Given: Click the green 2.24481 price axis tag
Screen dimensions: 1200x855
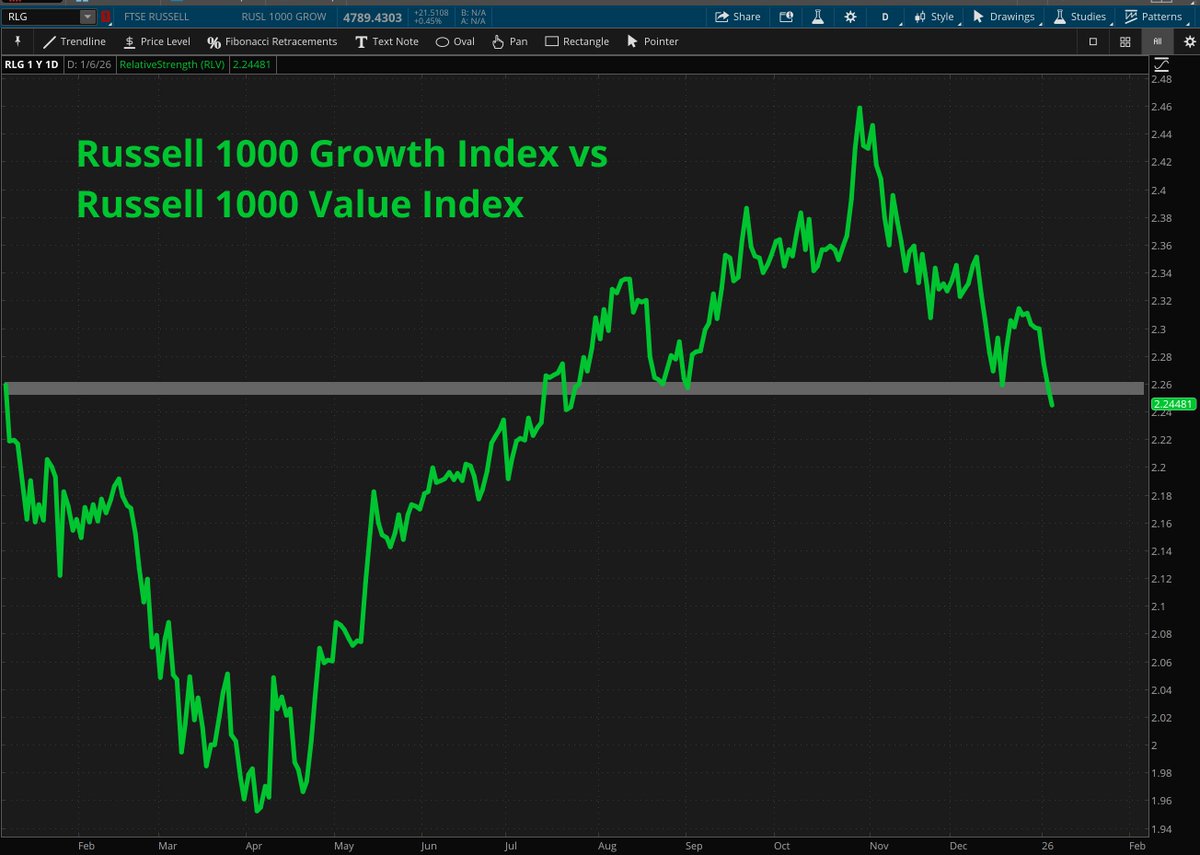Looking at the screenshot, I should tap(1173, 404).
